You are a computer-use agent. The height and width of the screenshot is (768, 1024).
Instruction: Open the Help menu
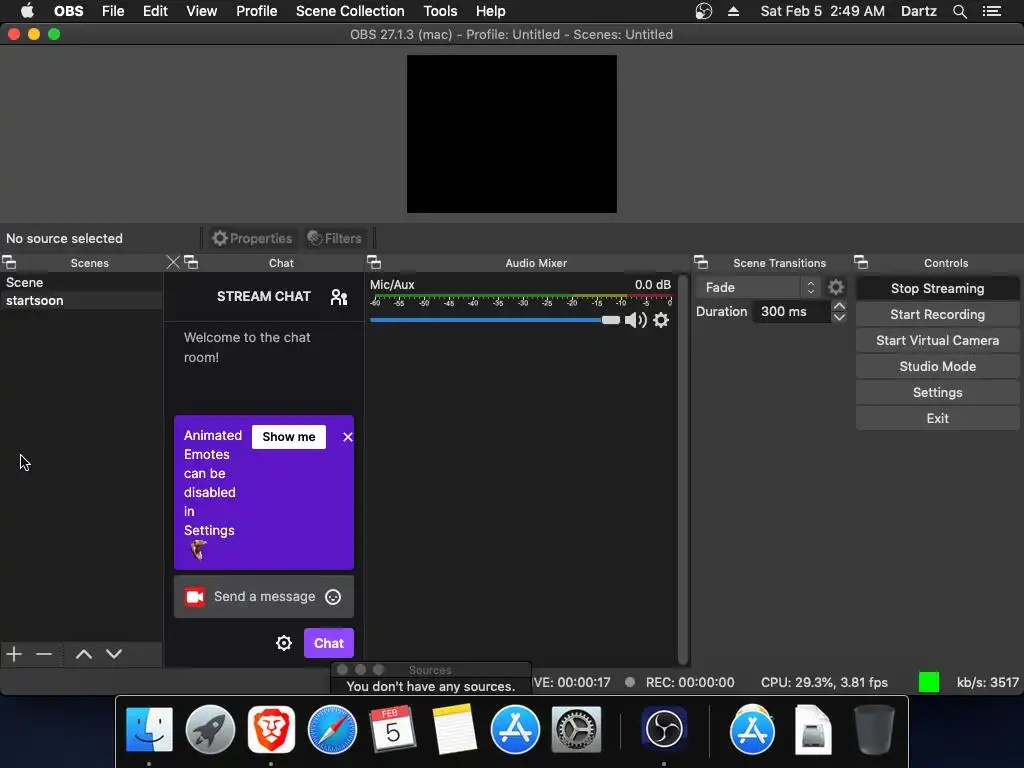[490, 11]
